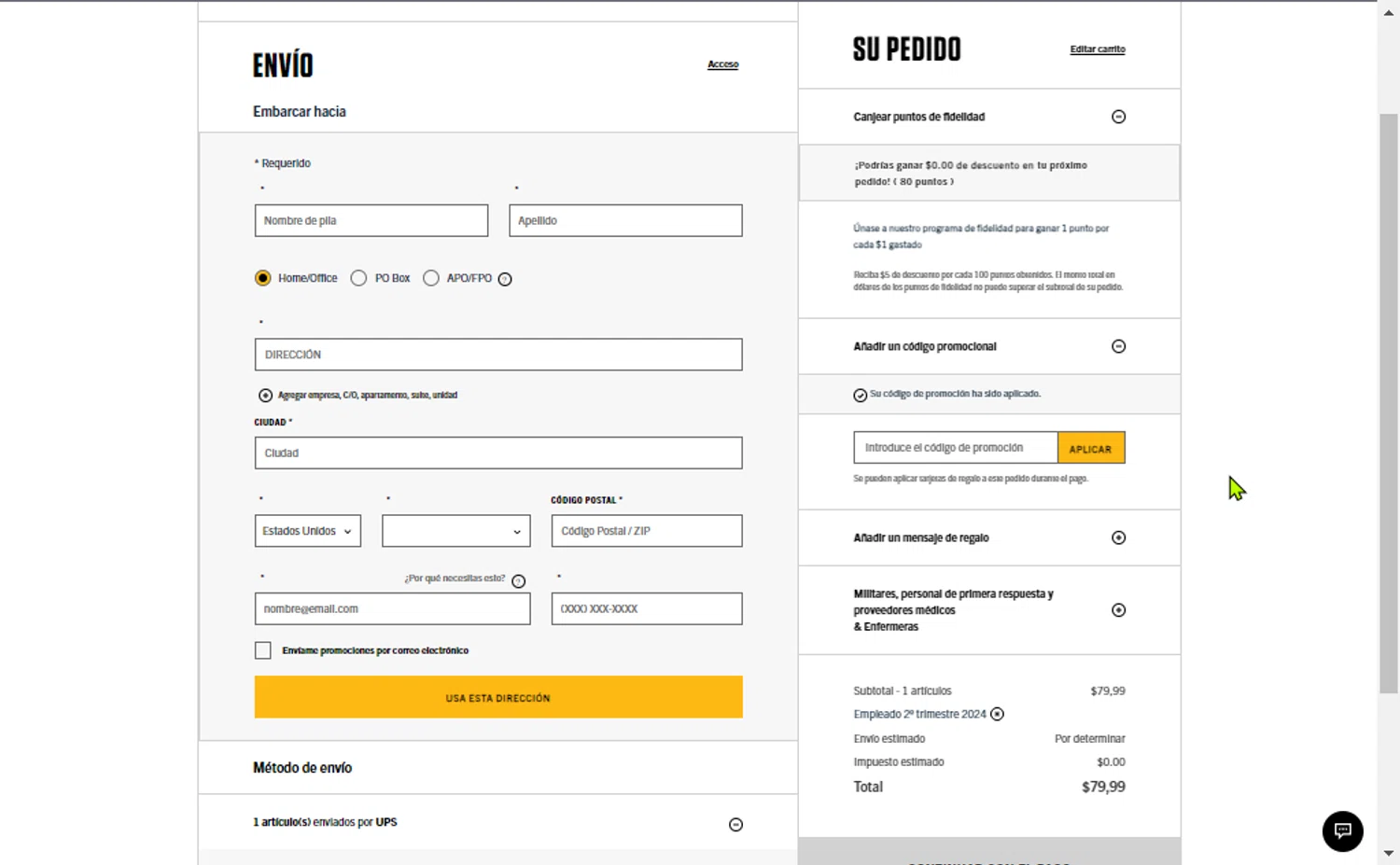Viewport: 1400px width, 865px height.
Task: Click the Empleado 2º trimestre 2024 label
Action: tap(919, 715)
